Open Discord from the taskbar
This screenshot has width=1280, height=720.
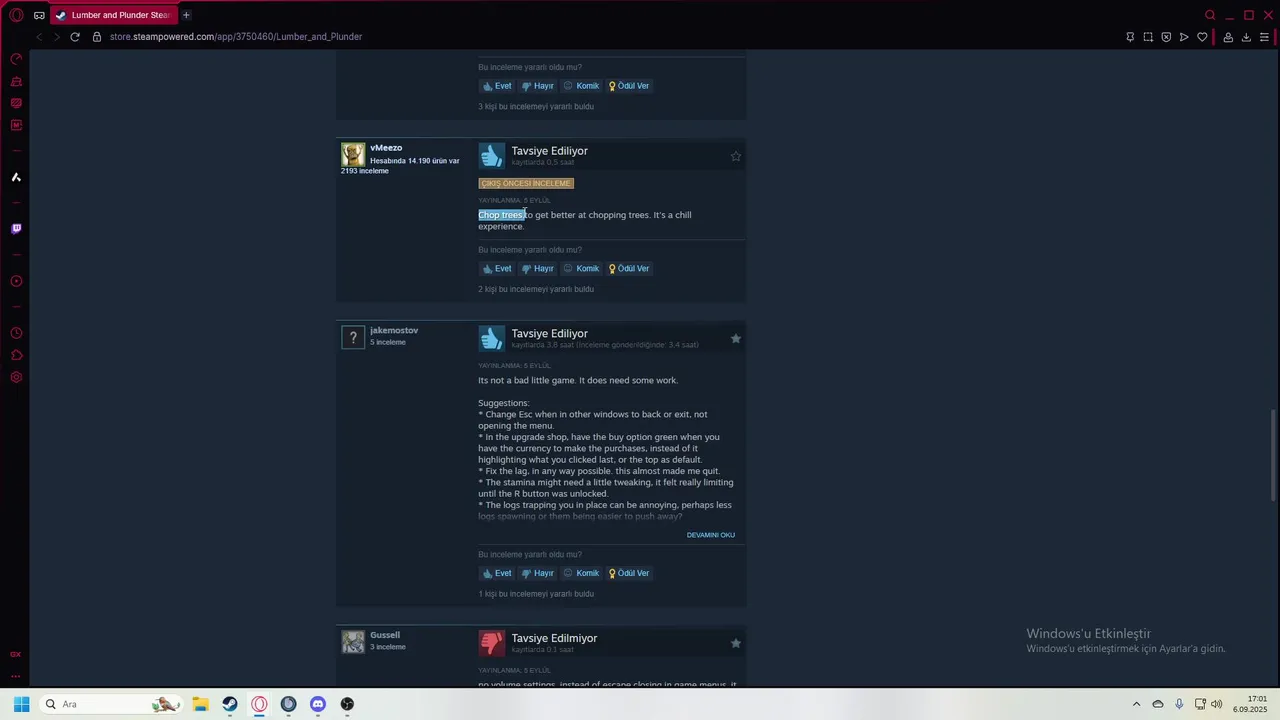tap(318, 704)
